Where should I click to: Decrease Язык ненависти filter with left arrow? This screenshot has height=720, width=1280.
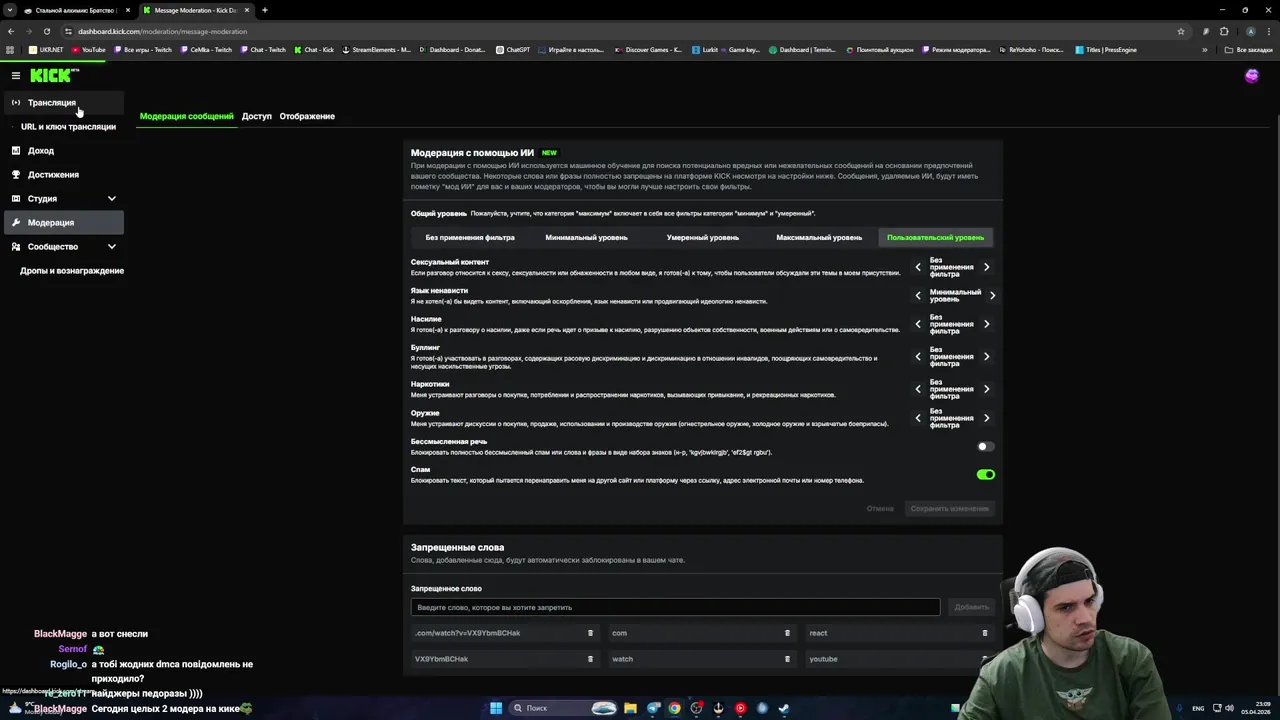[918, 295]
